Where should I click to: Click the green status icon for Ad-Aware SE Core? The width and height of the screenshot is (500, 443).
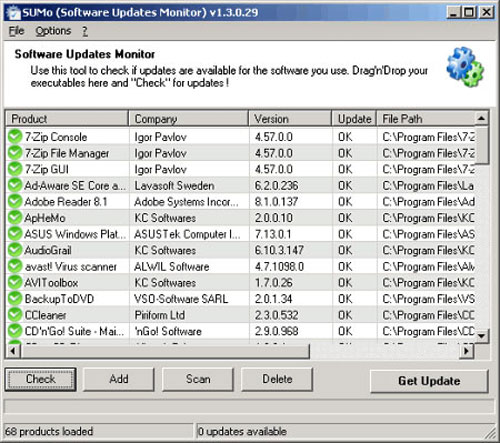pyautogui.click(x=15, y=185)
